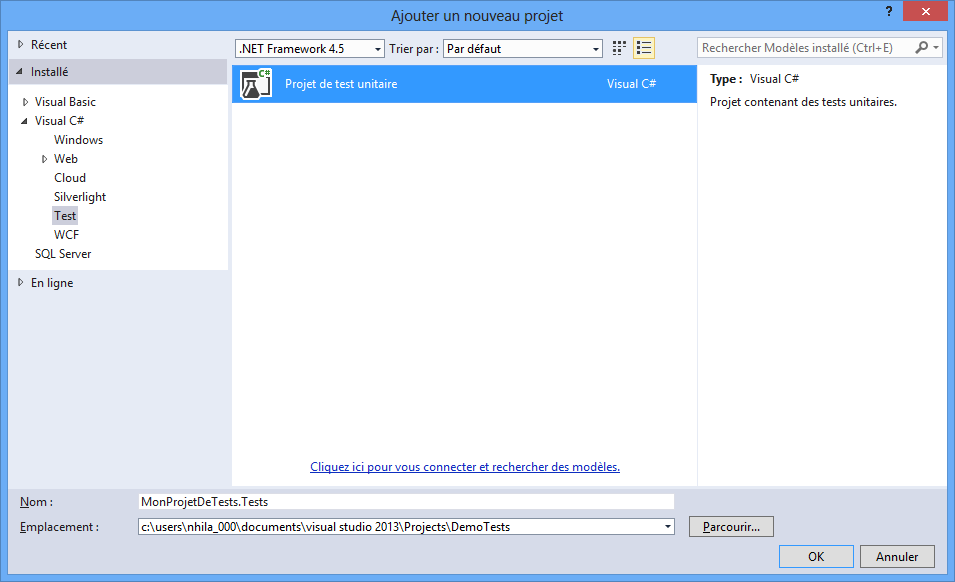
Task: Select the Silverlight category
Action: (x=80, y=197)
